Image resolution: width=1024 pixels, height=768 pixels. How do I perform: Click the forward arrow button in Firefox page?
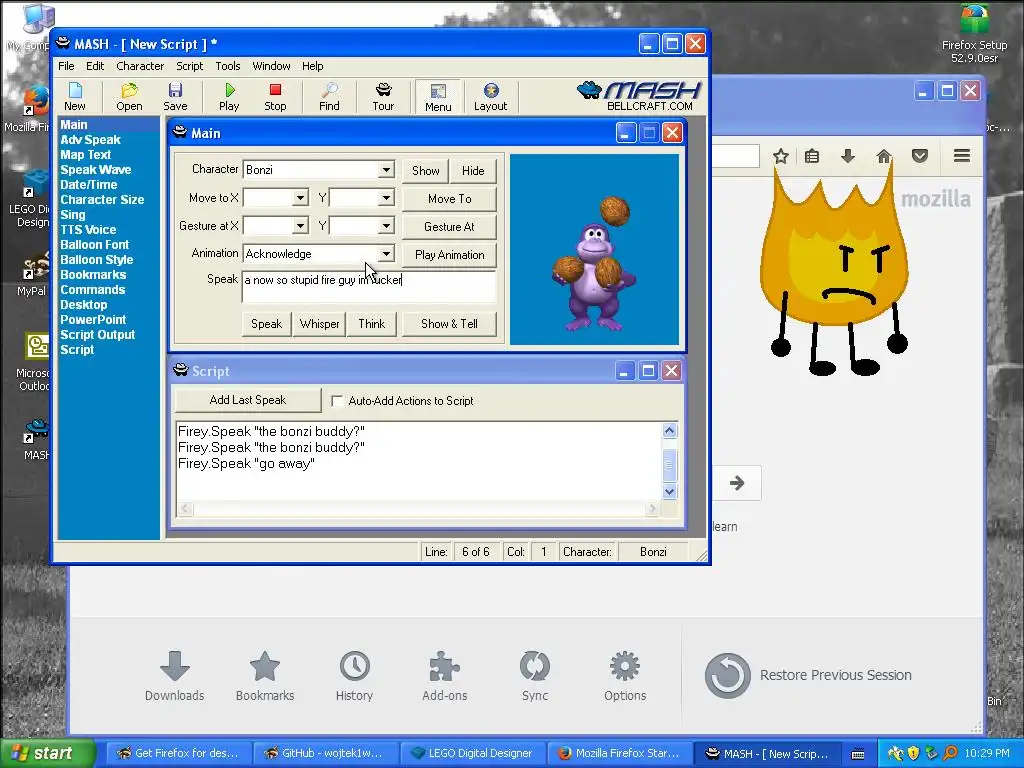[737, 483]
